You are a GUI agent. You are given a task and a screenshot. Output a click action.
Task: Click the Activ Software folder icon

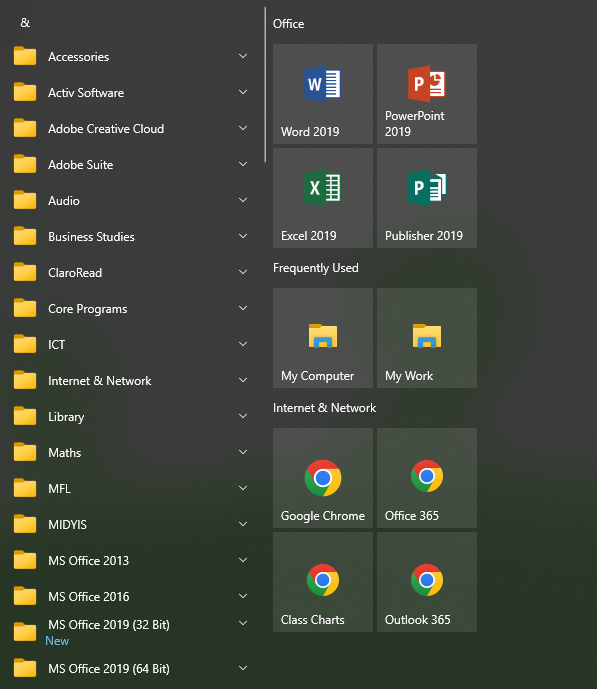coord(25,92)
